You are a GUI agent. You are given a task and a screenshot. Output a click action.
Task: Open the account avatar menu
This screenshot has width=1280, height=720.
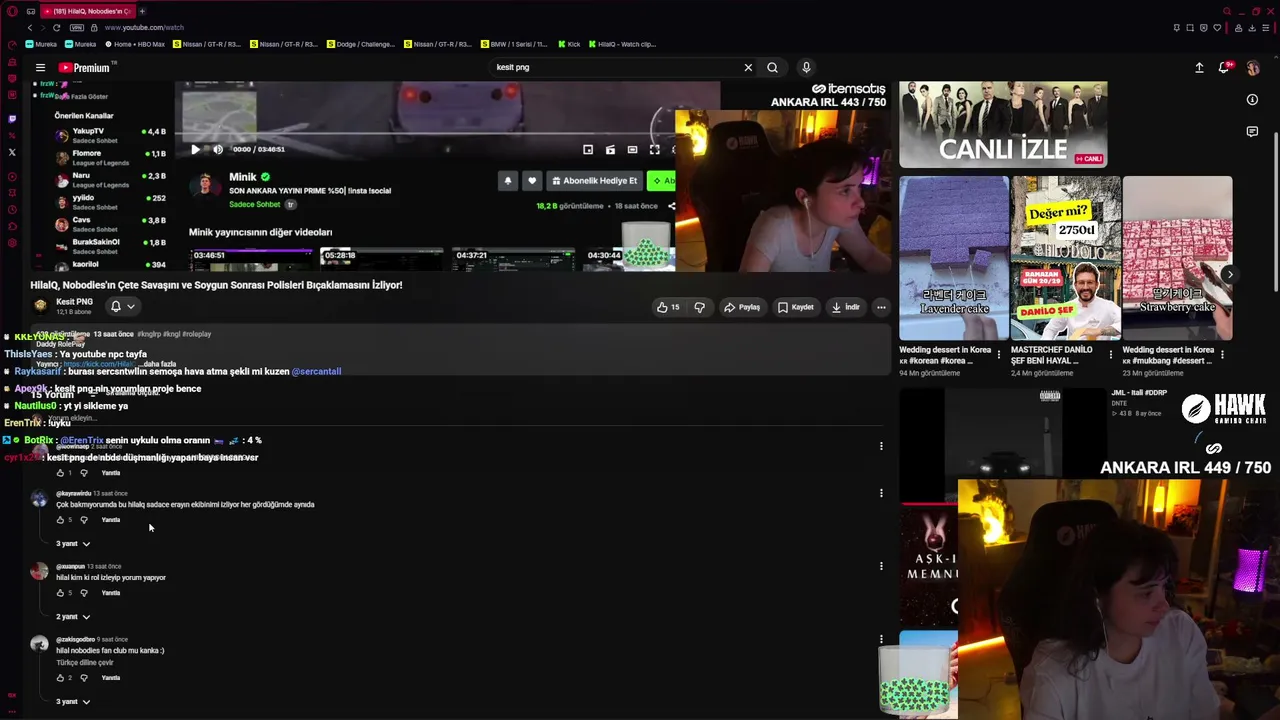1253,68
